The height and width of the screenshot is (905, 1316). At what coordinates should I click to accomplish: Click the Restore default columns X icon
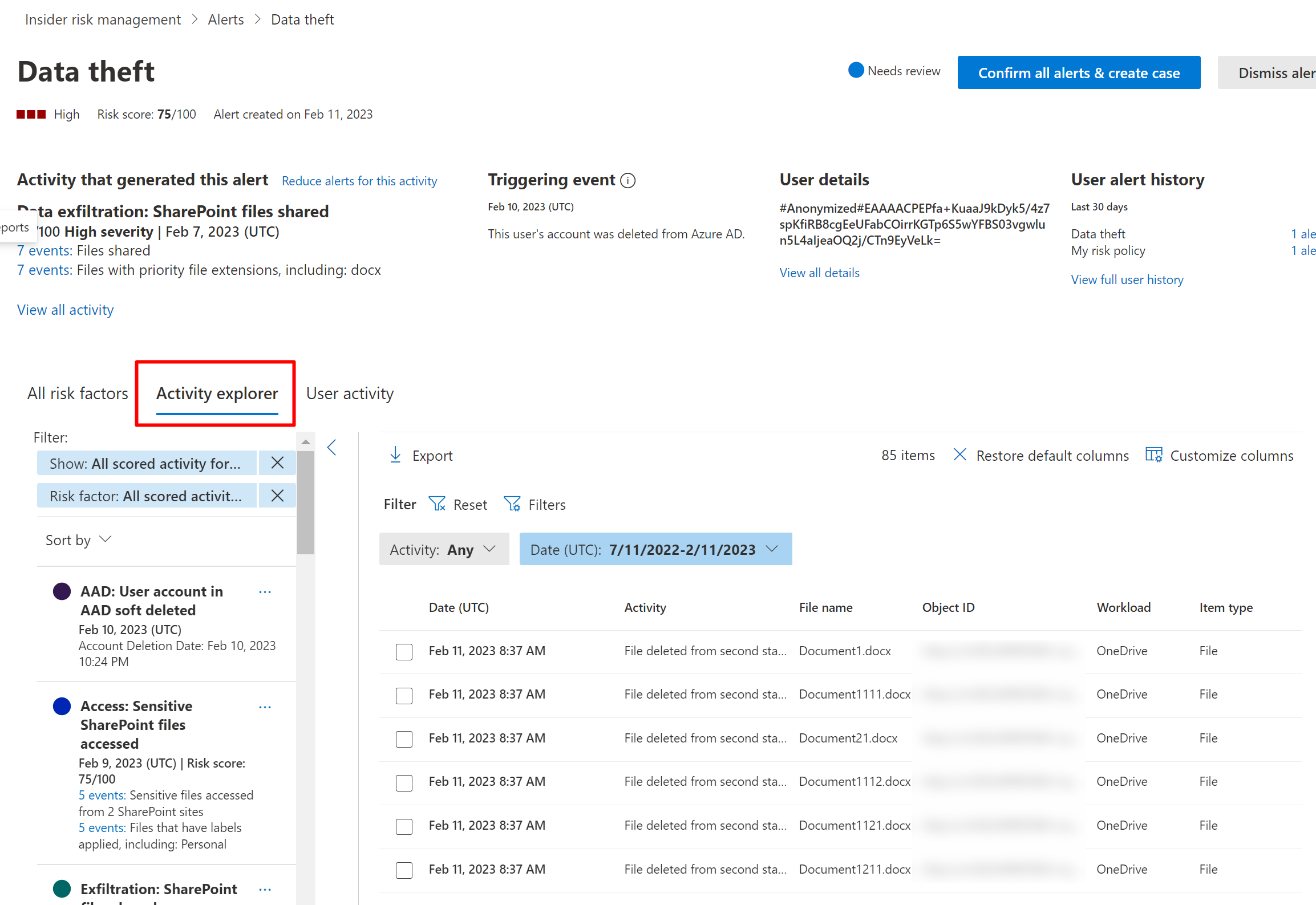(959, 454)
